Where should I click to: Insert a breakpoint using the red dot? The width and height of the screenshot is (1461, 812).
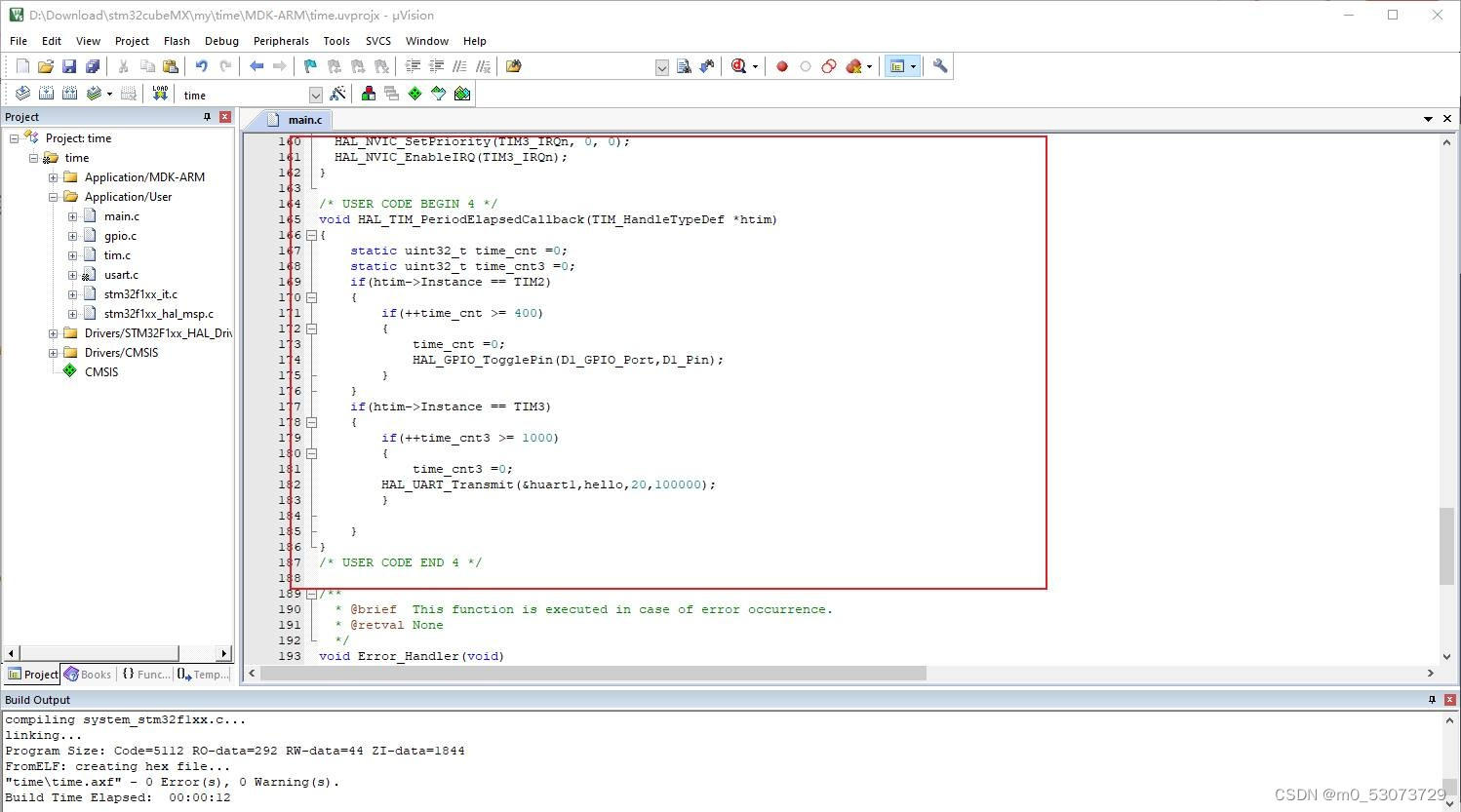782,66
